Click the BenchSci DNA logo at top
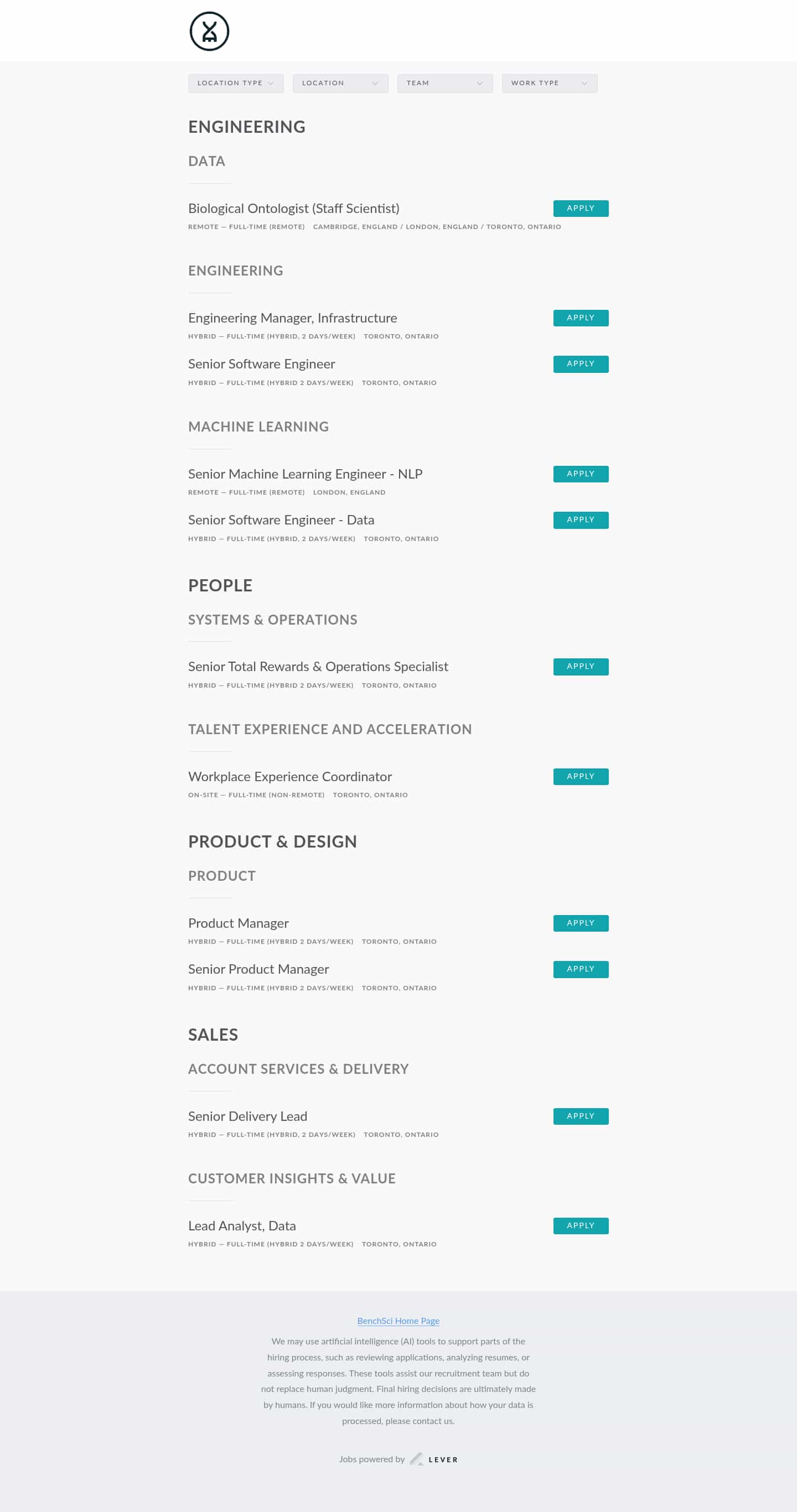The image size is (797, 1512). pos(209,30)
